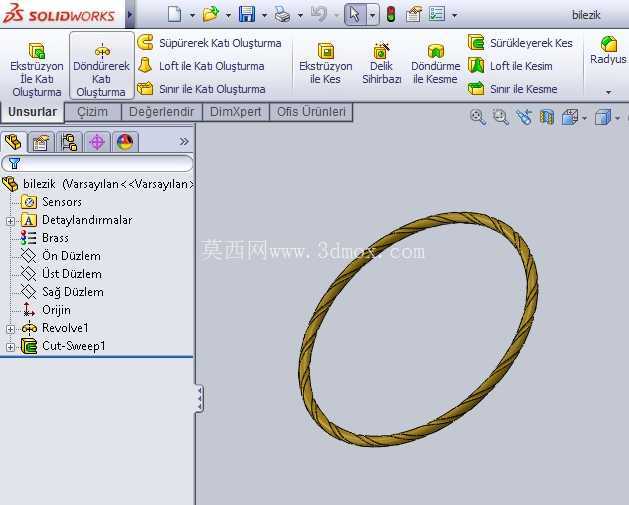Click the Rebuild traffic light icon
Viewport: 629px width, 505px height.
(391, 14)
